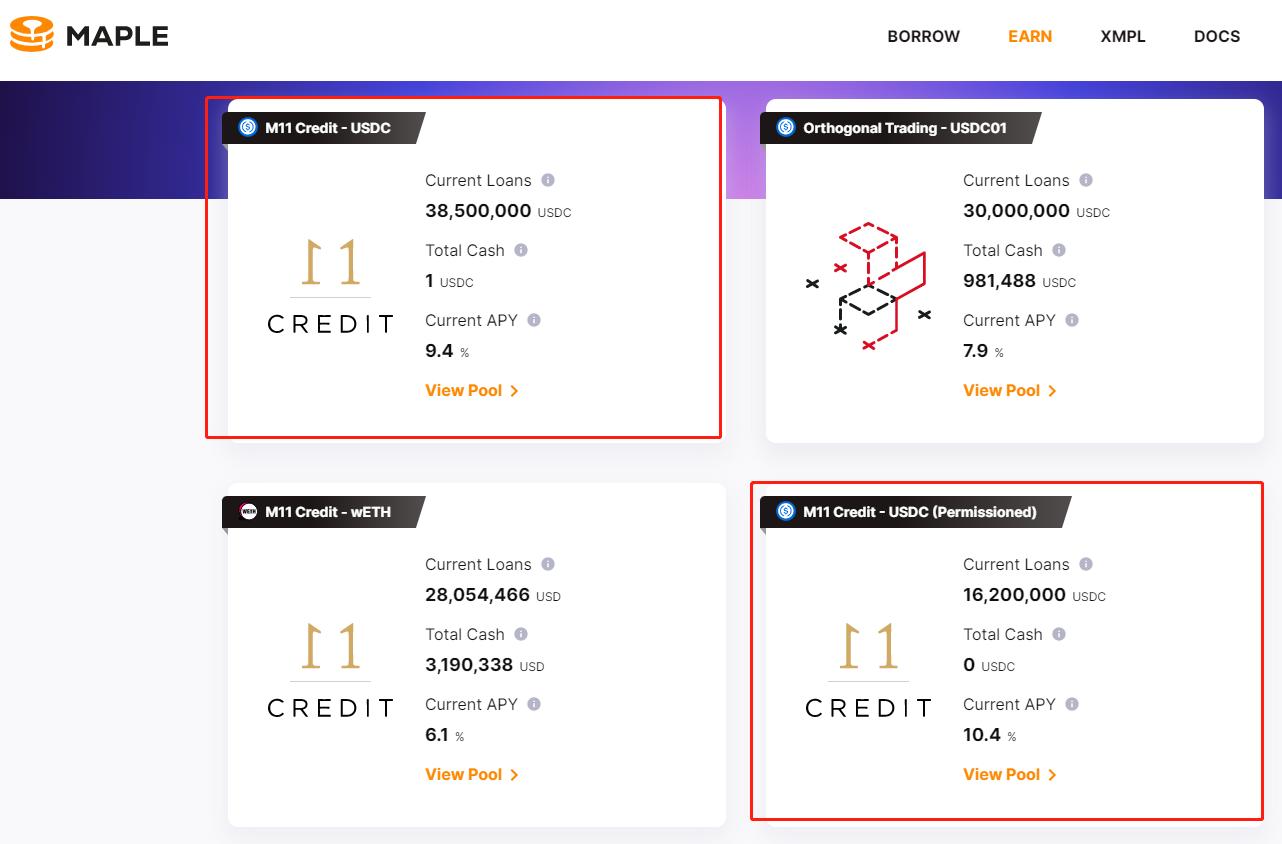This screenshot has width=1282, height=844.
Task: View Pool for M11 Credit - wETH
Action: [x=471, y=774]
